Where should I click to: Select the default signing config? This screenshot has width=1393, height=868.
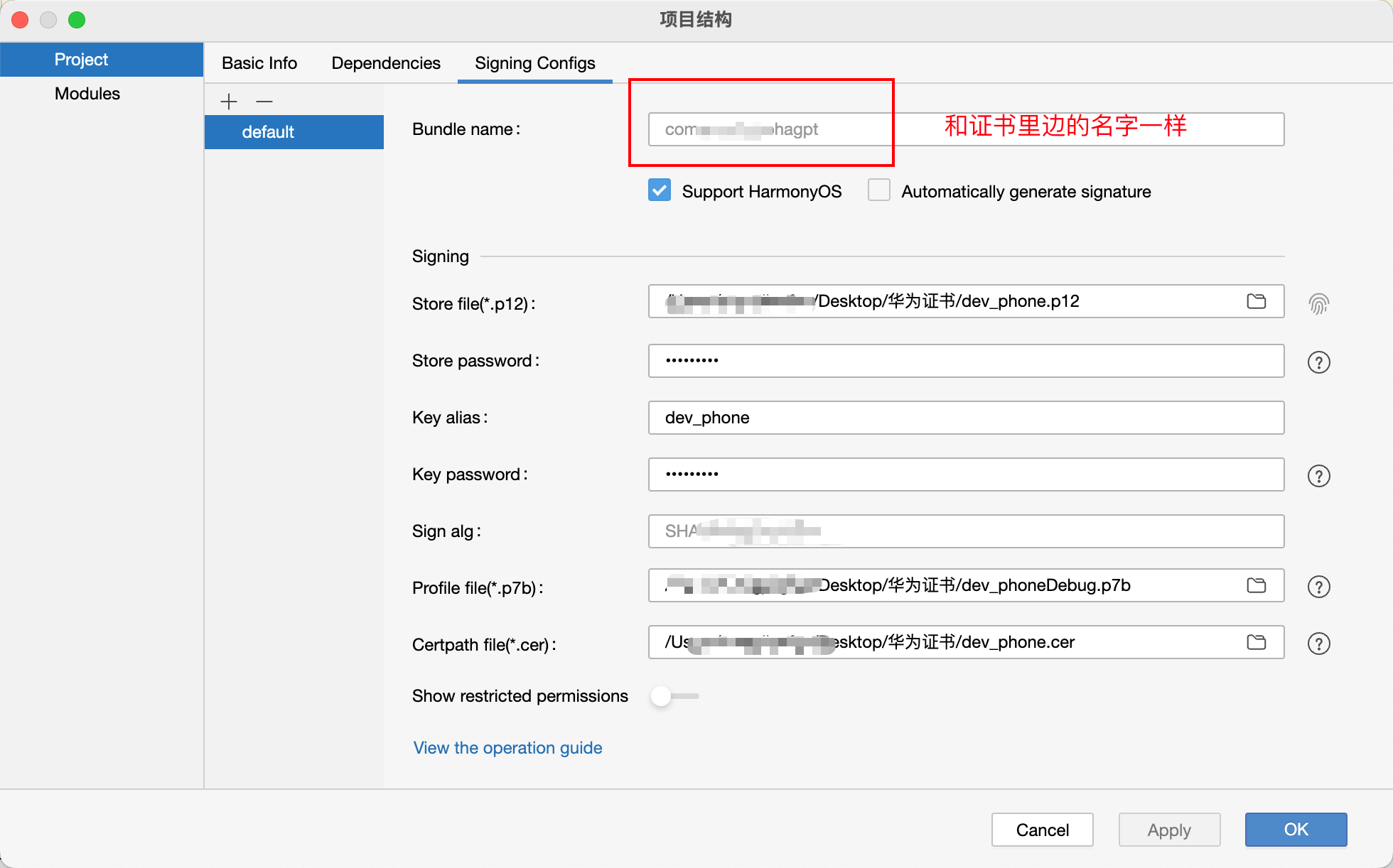click(294, 132)
